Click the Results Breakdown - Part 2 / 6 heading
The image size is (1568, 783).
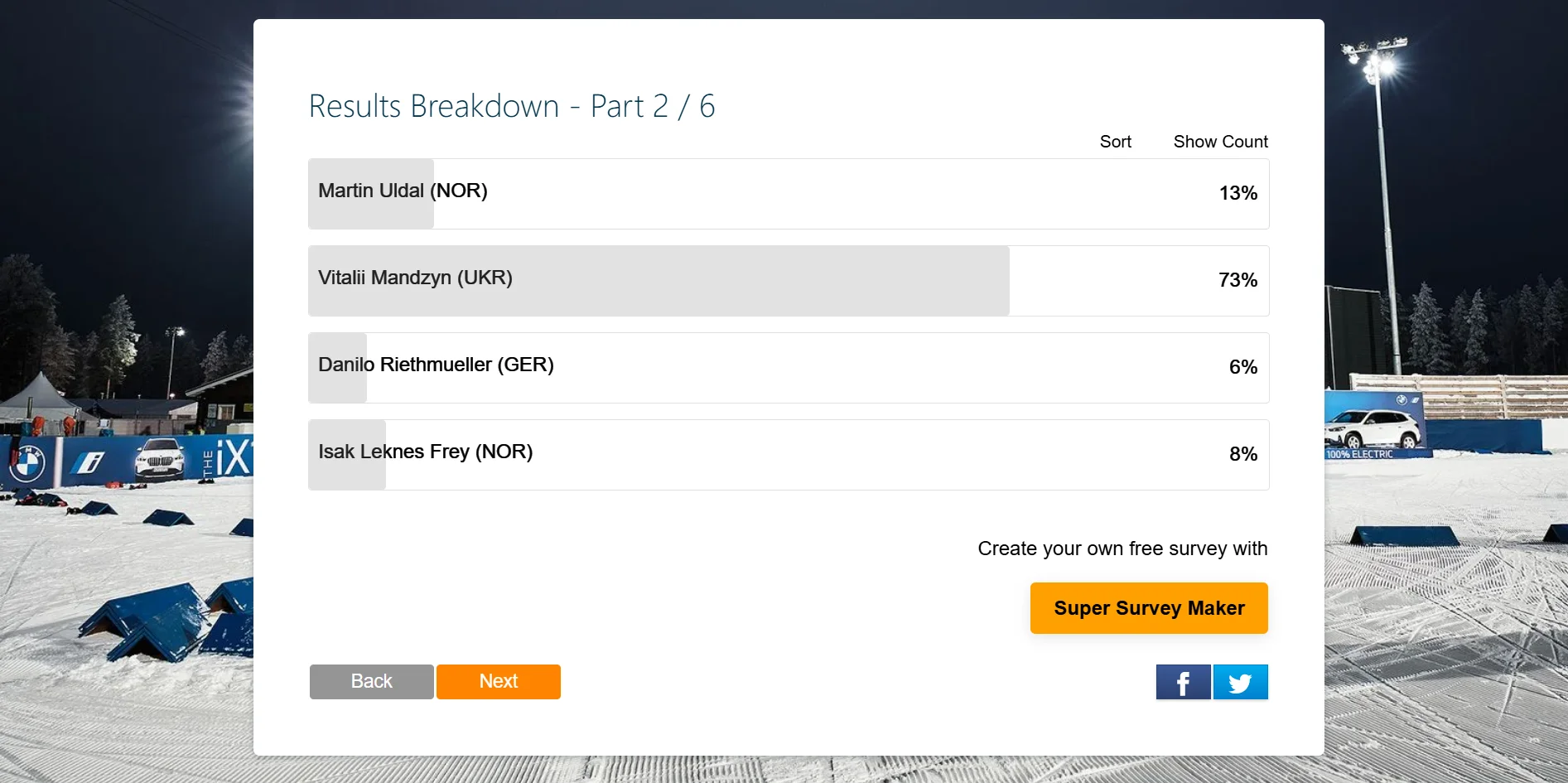[x=511, y=106]
